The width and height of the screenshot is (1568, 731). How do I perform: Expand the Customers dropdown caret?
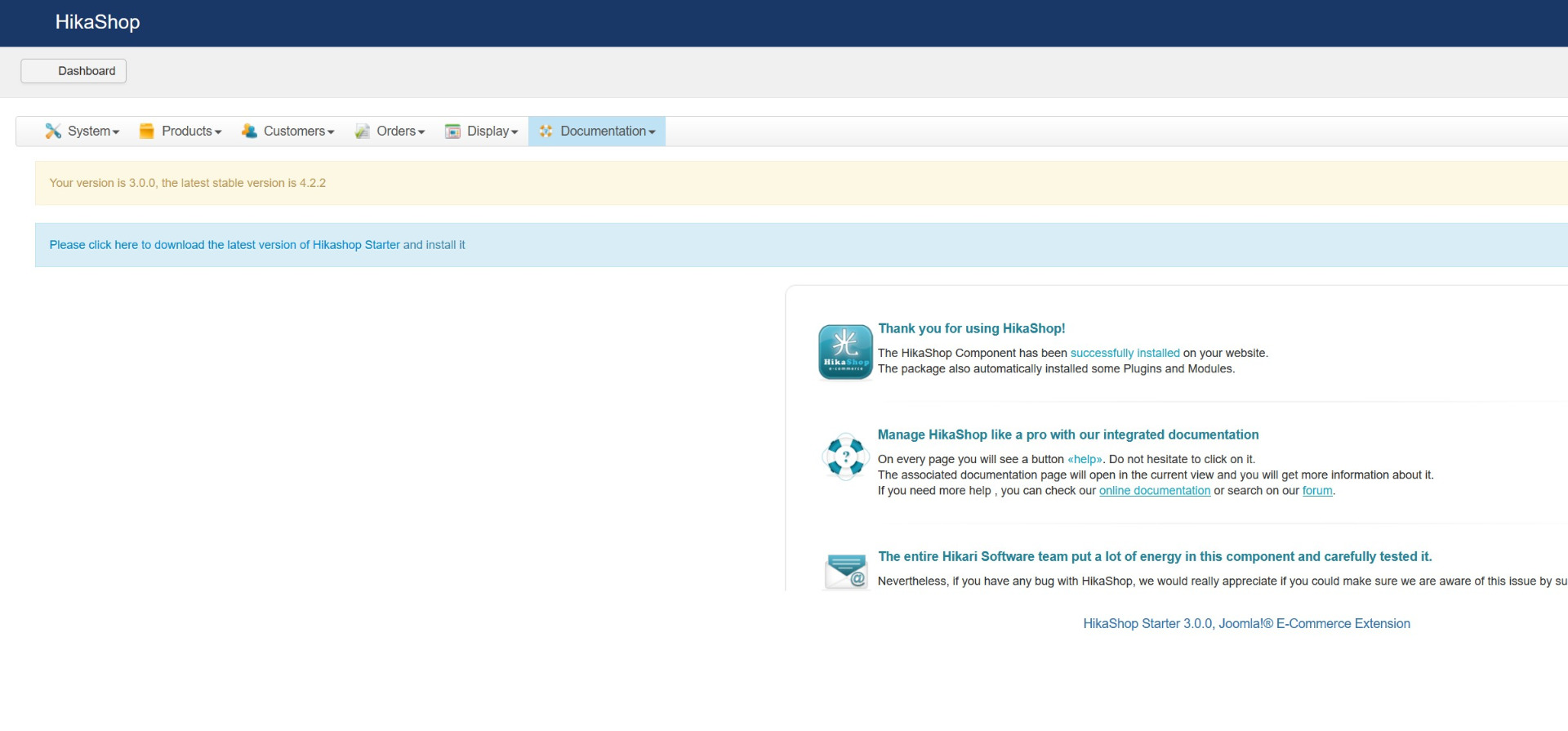point(331,132)
